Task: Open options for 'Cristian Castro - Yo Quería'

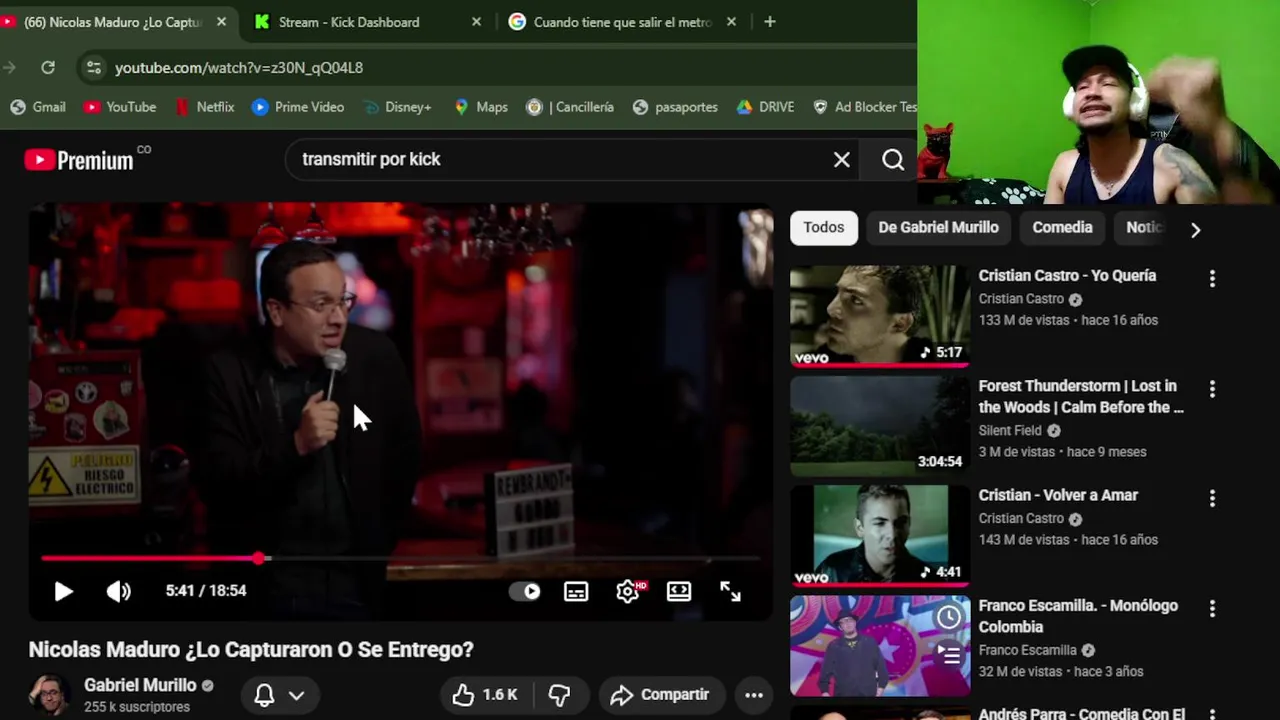Action: coord(1212,279)
